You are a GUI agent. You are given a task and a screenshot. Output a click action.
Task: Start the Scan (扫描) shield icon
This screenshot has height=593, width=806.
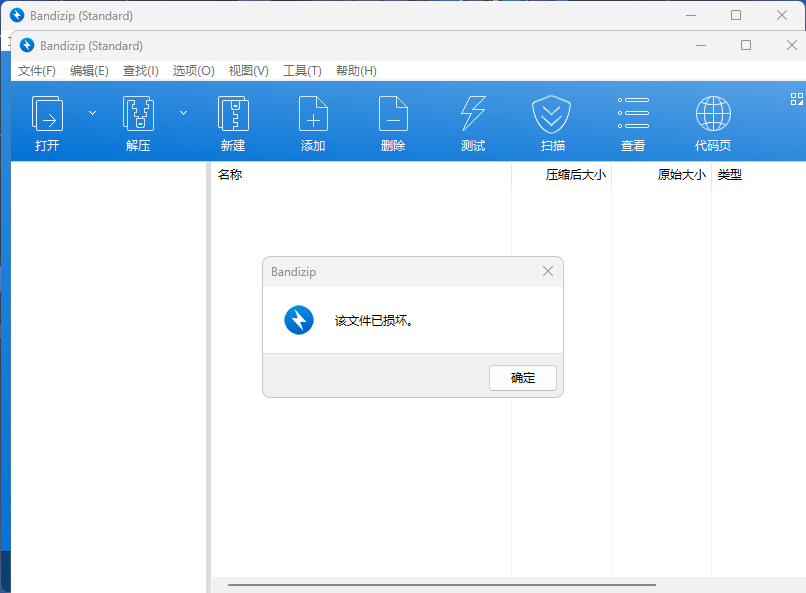552,114
